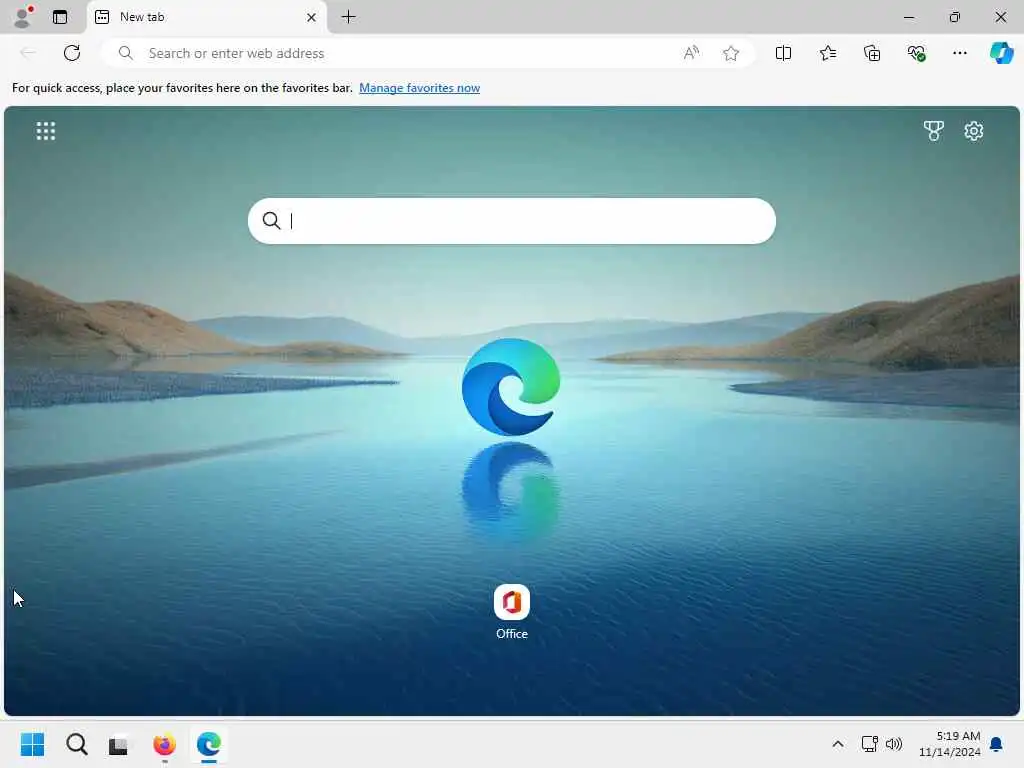This screenshot has width=1024, height=768.
Task: Go back using the back arrow
Action: point(28,53)
